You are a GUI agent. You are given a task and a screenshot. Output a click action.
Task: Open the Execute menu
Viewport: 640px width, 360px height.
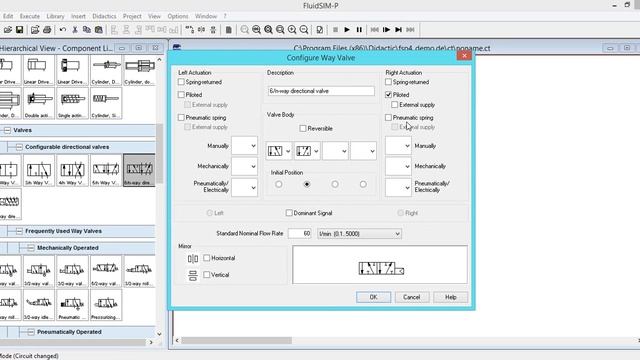point(30,16)
